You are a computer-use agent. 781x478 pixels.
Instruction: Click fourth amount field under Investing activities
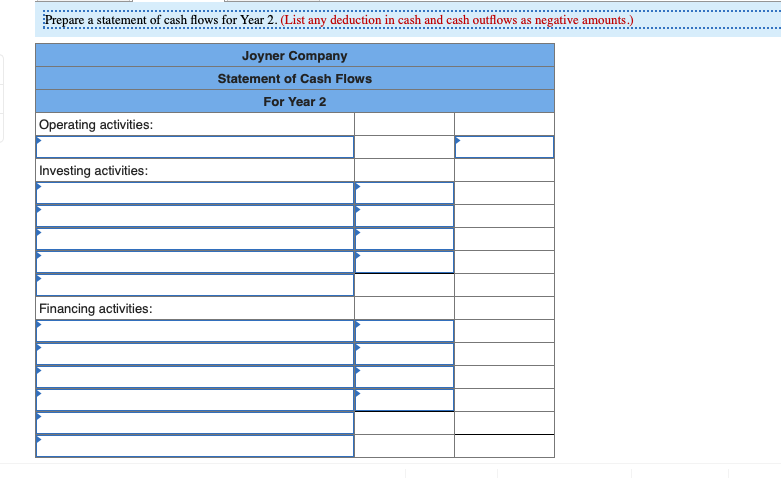pyautogui.click(x=404, y=262)
